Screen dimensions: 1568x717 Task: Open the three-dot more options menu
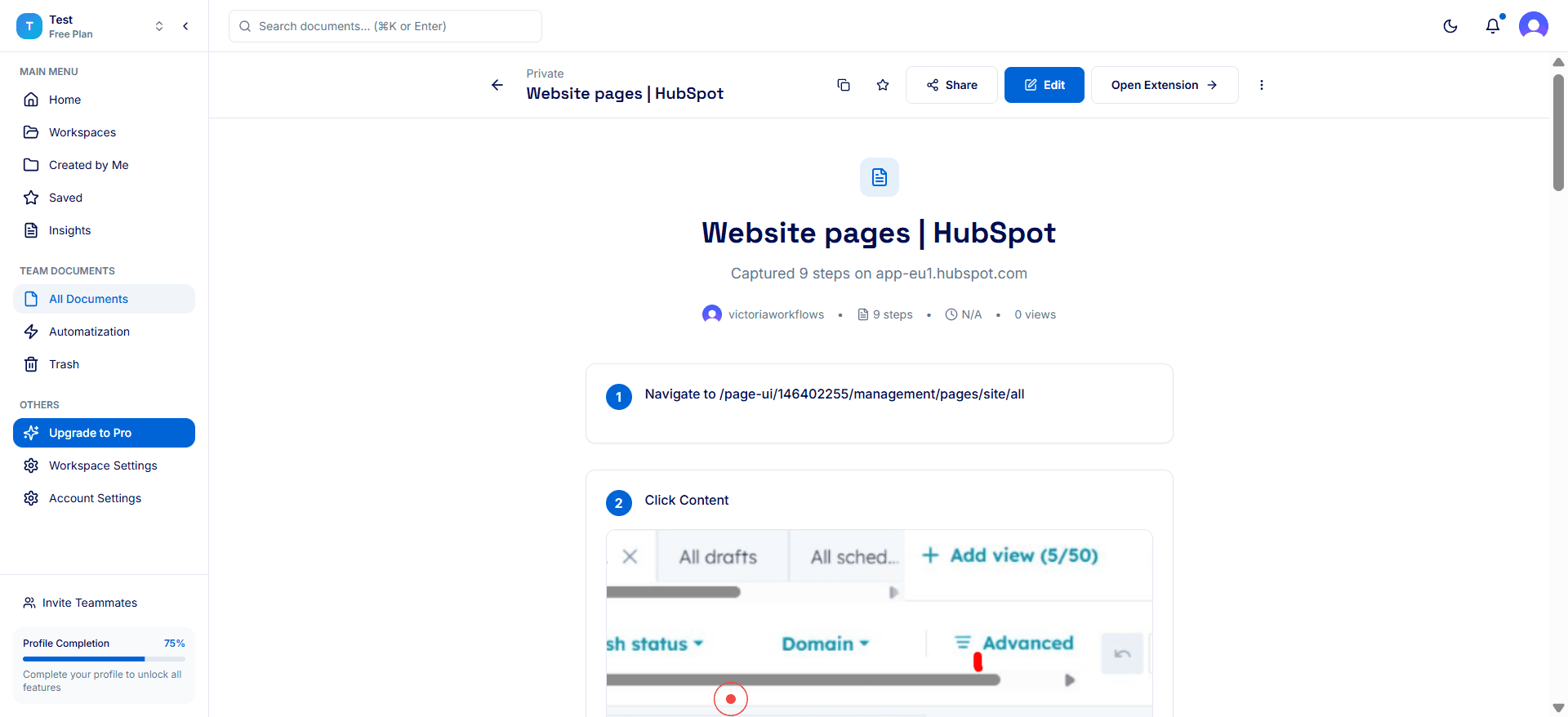tap(1262, 85)
